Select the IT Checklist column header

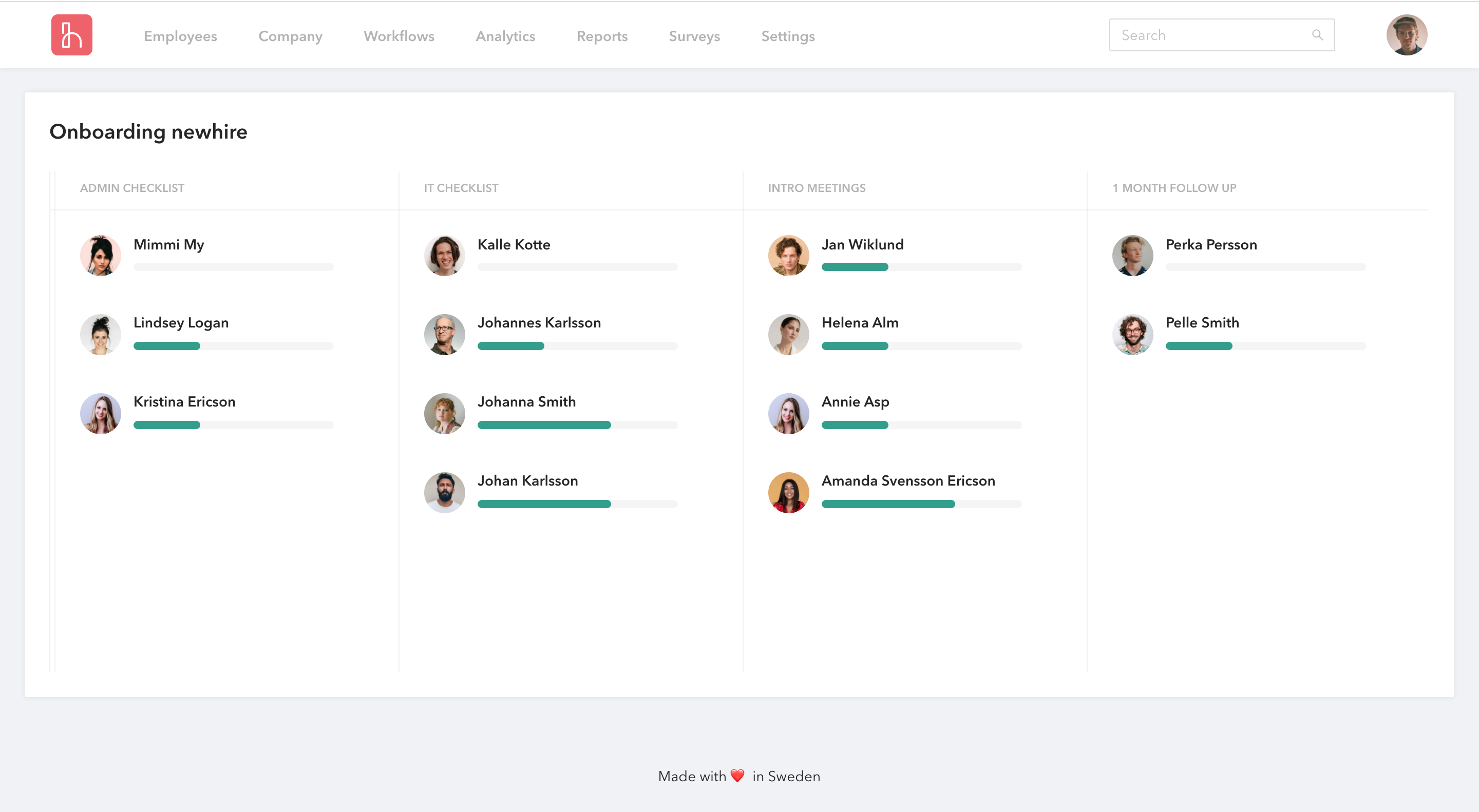(461, 188)
